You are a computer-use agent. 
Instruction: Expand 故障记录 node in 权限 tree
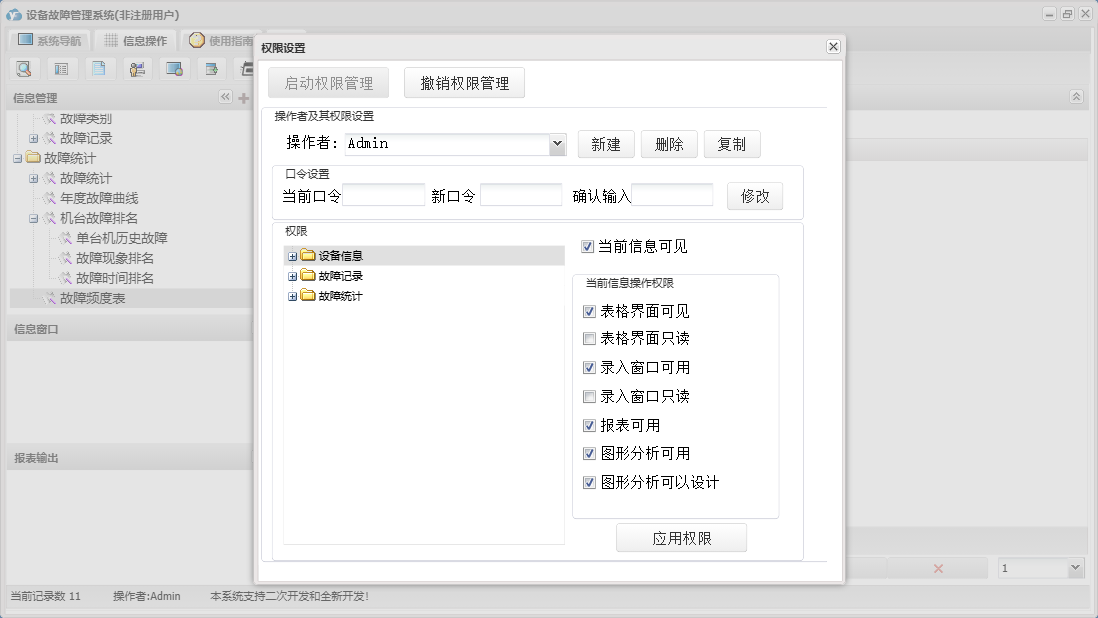pos(293,276)
